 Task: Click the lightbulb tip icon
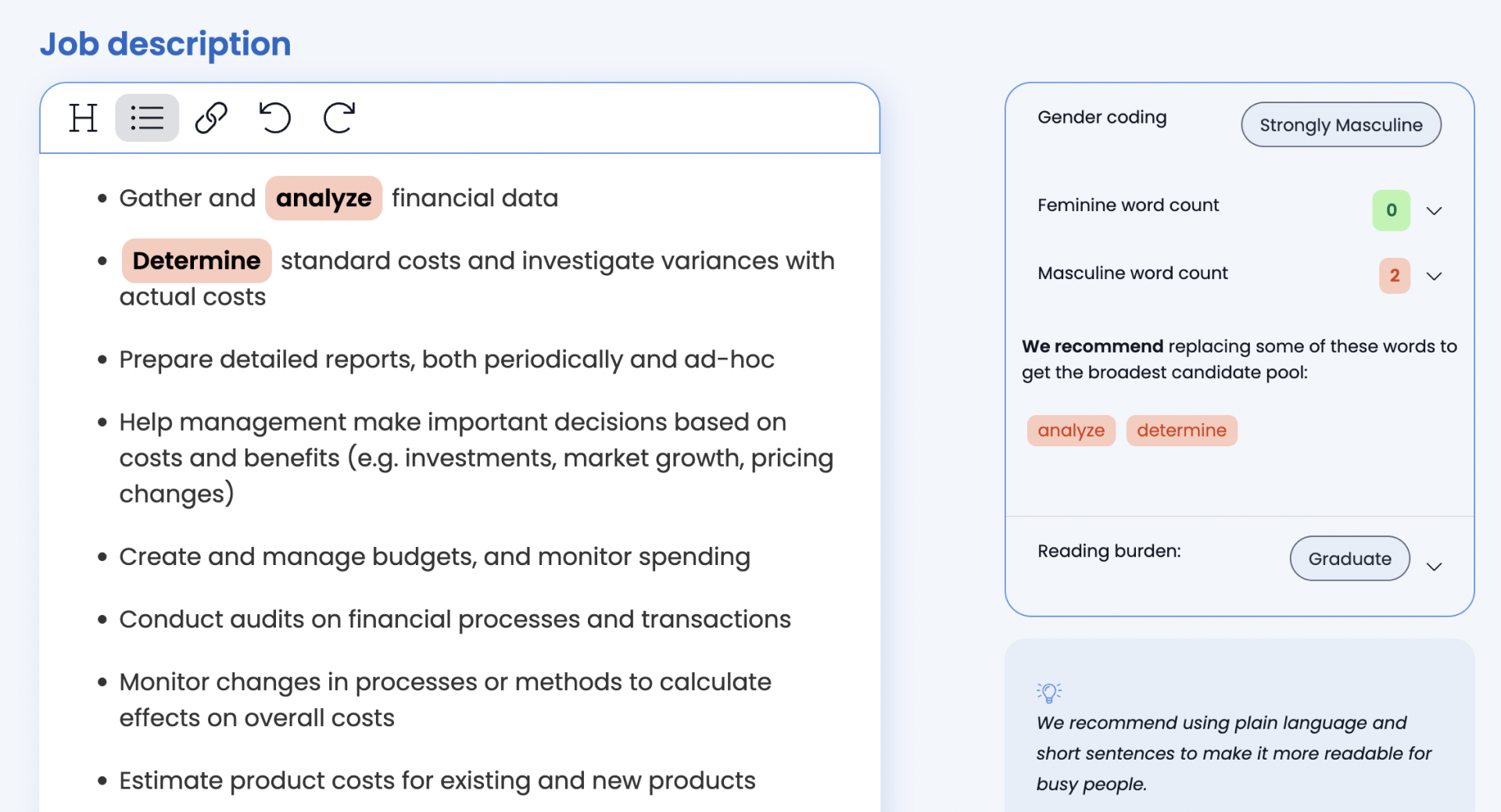1049,692
